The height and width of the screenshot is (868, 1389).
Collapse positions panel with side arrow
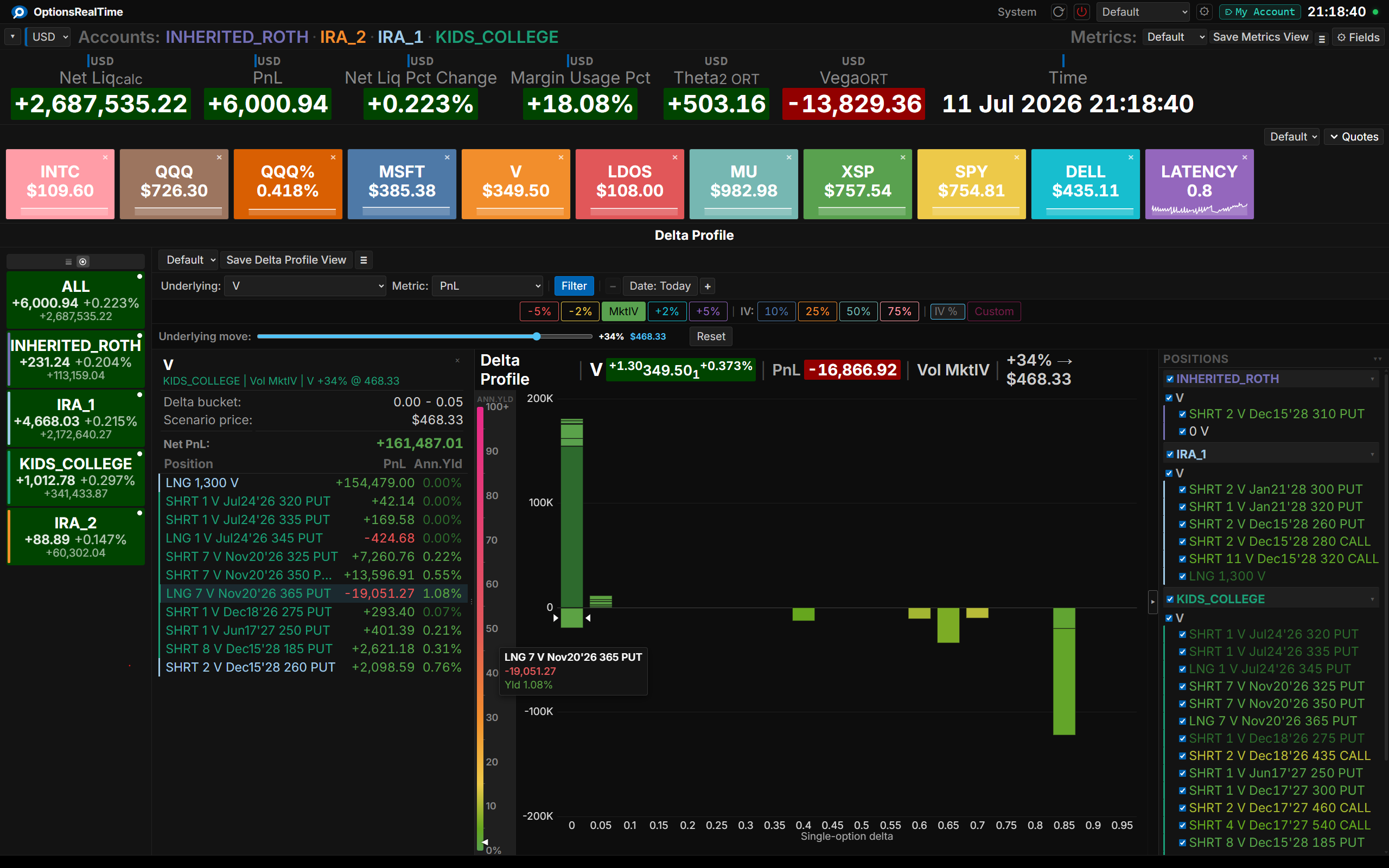point(1152,602)
